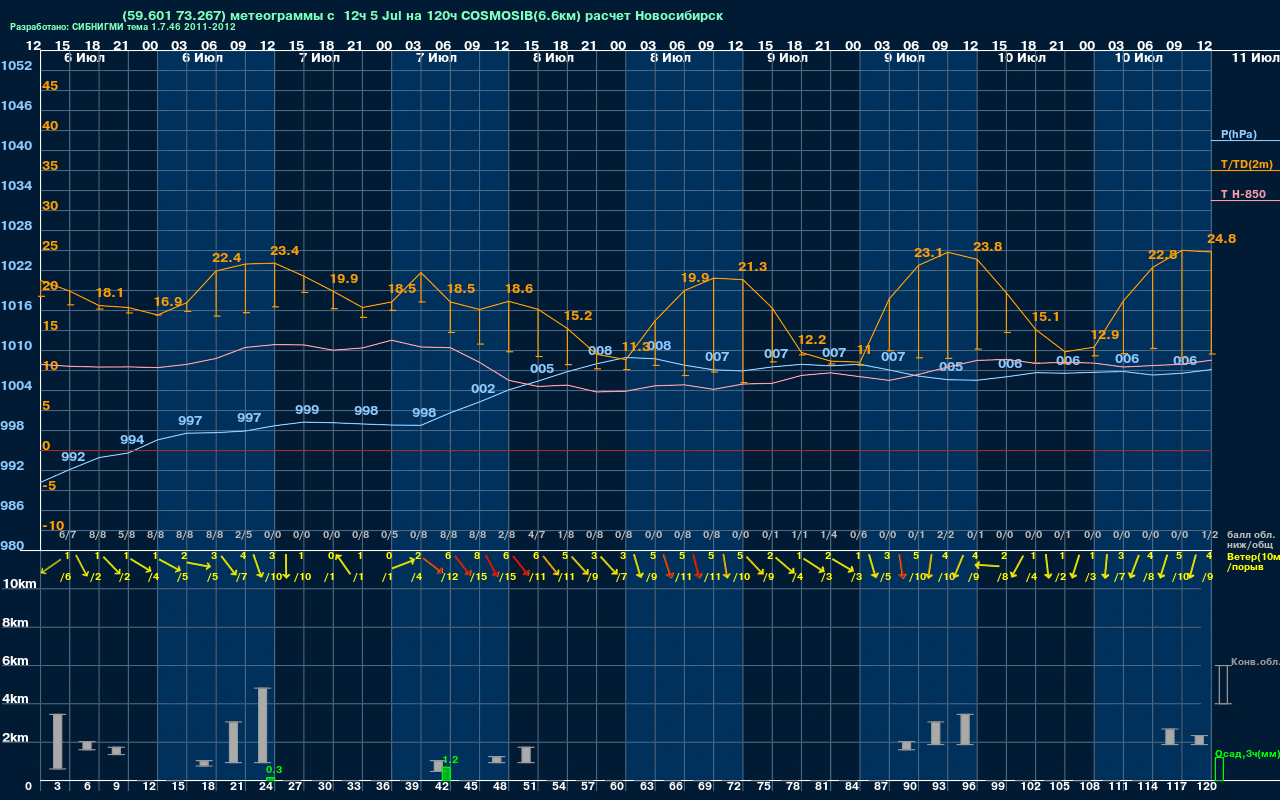Click the 16.9 temperature label
This screenshot has height=800, width=1280.
click(x=168, y=302)
